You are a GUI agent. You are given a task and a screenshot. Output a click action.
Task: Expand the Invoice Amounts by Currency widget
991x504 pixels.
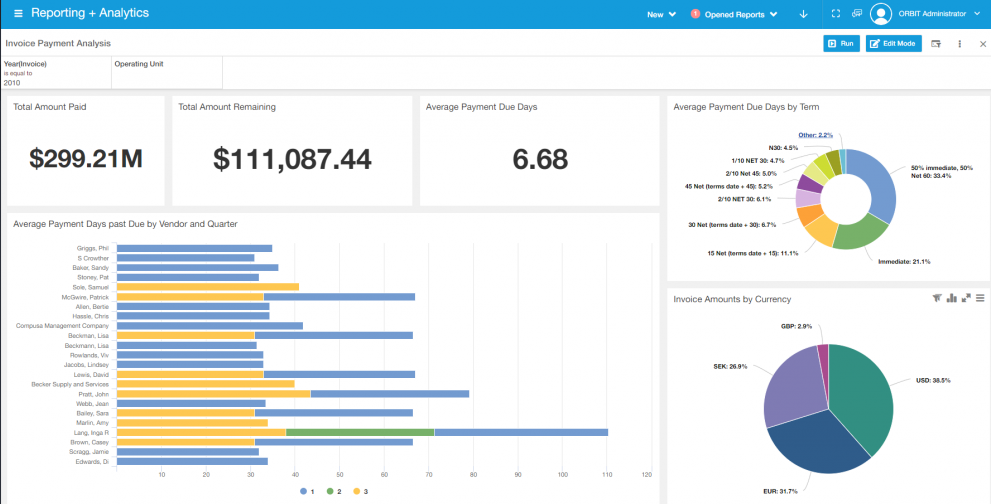click(966, 298)
